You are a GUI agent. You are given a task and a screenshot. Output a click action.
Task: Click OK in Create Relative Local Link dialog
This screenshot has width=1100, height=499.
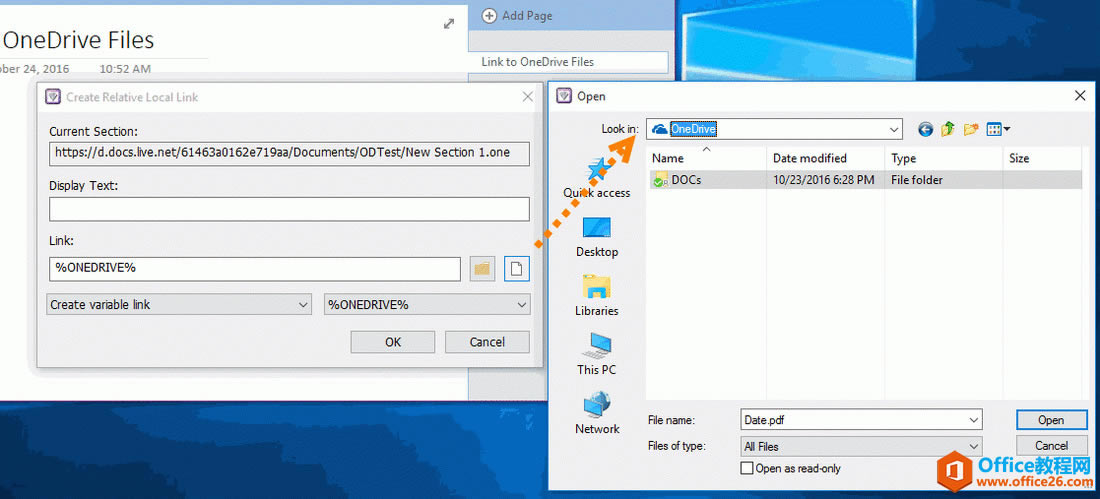click(393, 342)
